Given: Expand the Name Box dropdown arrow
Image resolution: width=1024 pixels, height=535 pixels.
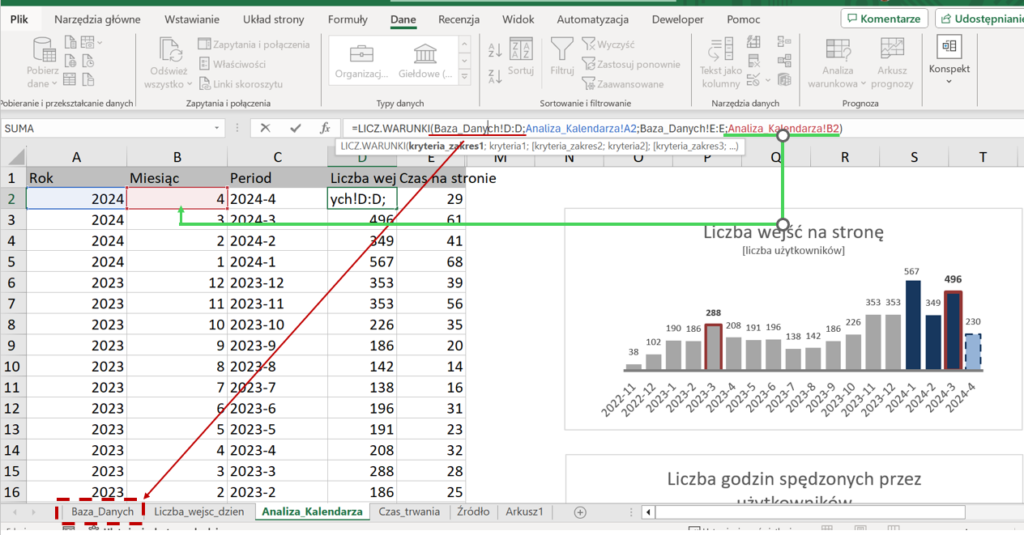Looking at the screenshot, I should tap(217, 128).
